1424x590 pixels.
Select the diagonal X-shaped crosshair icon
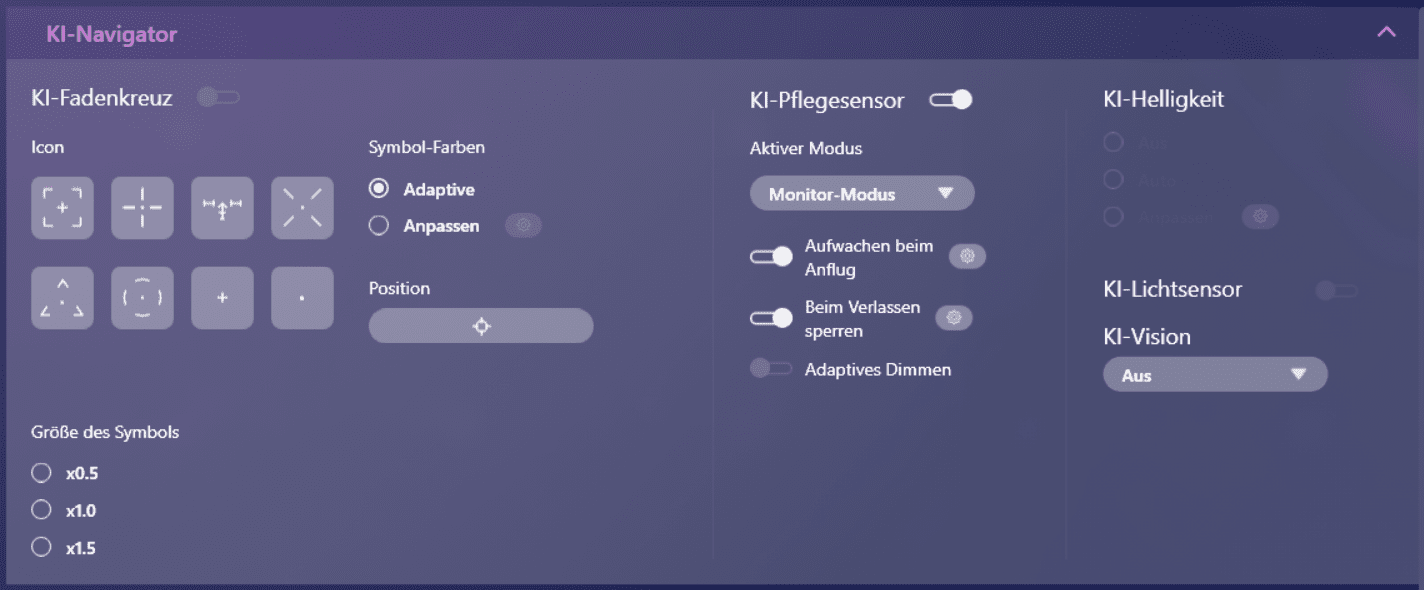[x=302, y=208]
